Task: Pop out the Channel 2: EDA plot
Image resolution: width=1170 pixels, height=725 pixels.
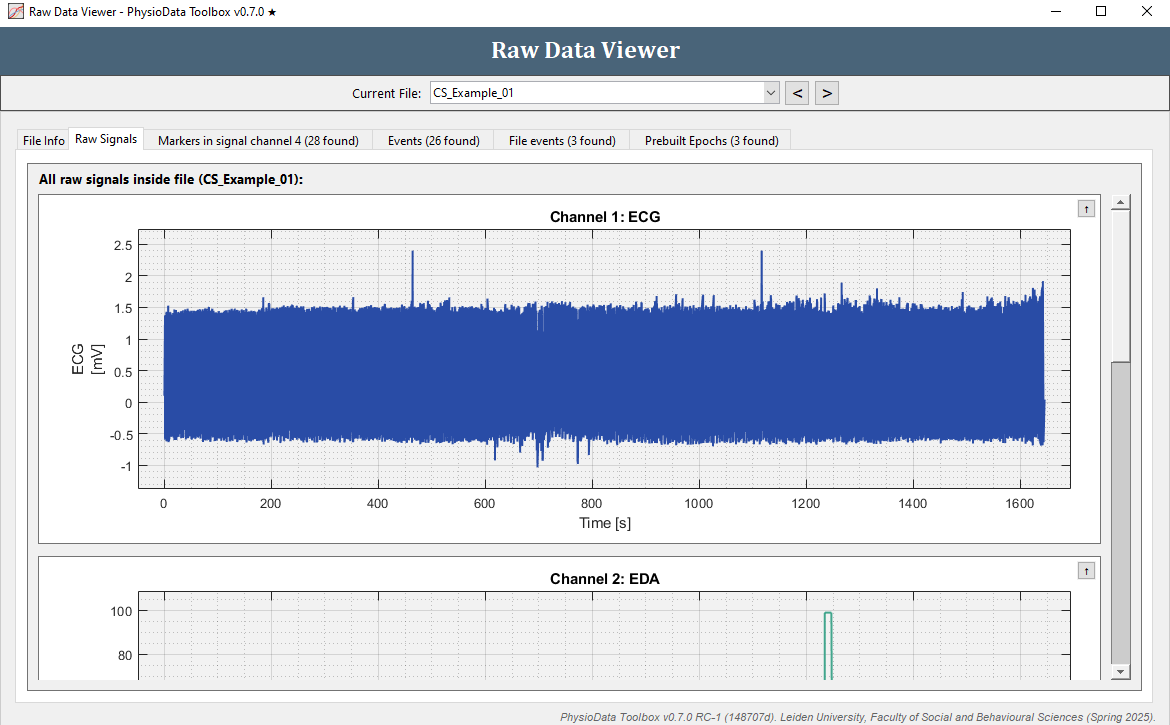Action: (1086, 570)
